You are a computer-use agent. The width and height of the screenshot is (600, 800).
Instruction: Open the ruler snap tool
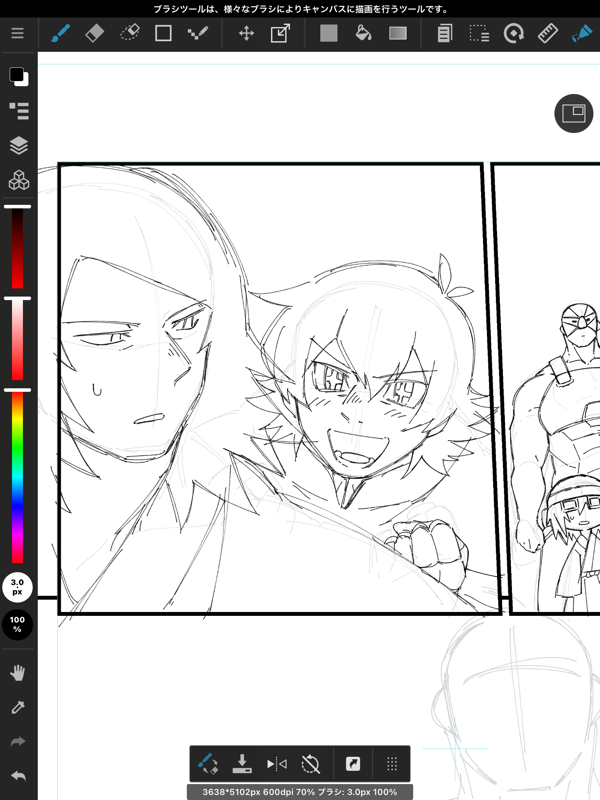point(547,33)
